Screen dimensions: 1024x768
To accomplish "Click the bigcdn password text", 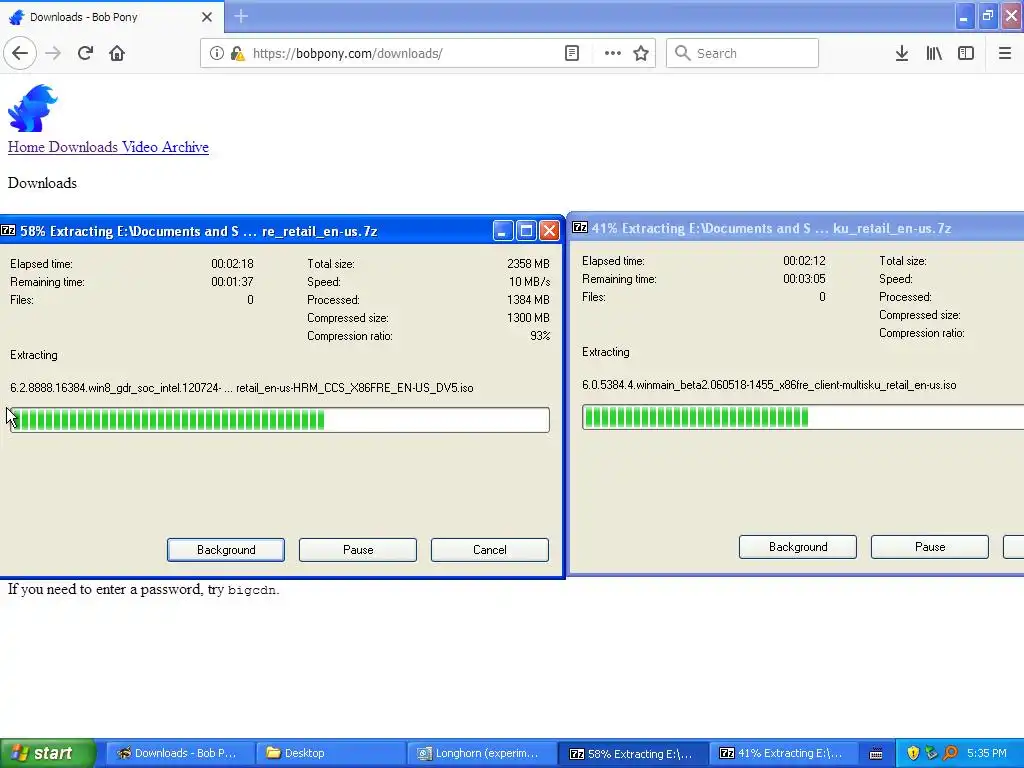I will tap(252, 590).
